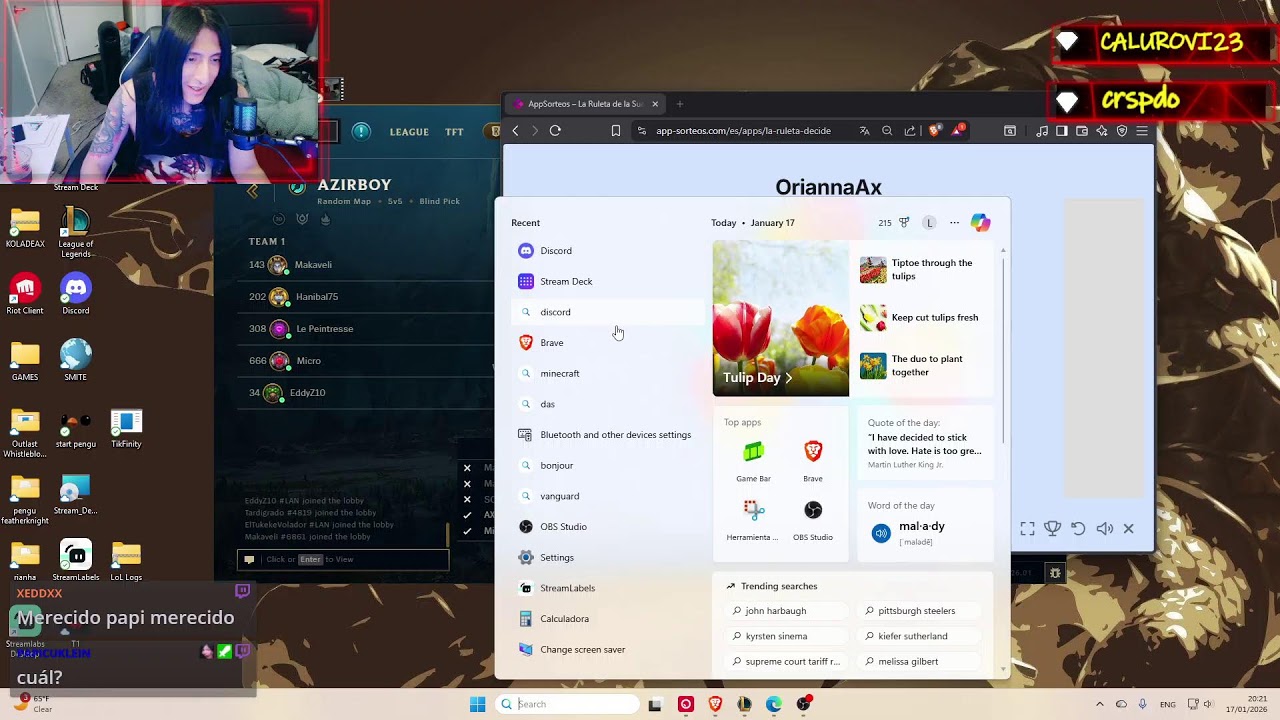This screenshot has width=1280, height=720.
Task: Open the LEAGUE tab in League client
Action: [409, 132]
